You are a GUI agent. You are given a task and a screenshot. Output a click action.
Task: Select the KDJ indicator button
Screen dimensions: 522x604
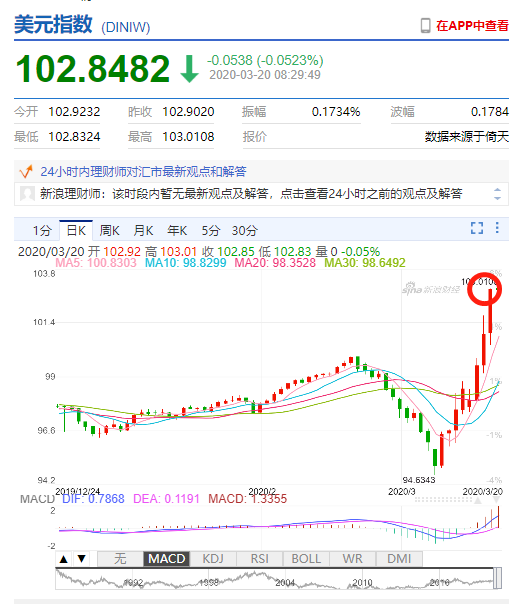pos(213,559)
